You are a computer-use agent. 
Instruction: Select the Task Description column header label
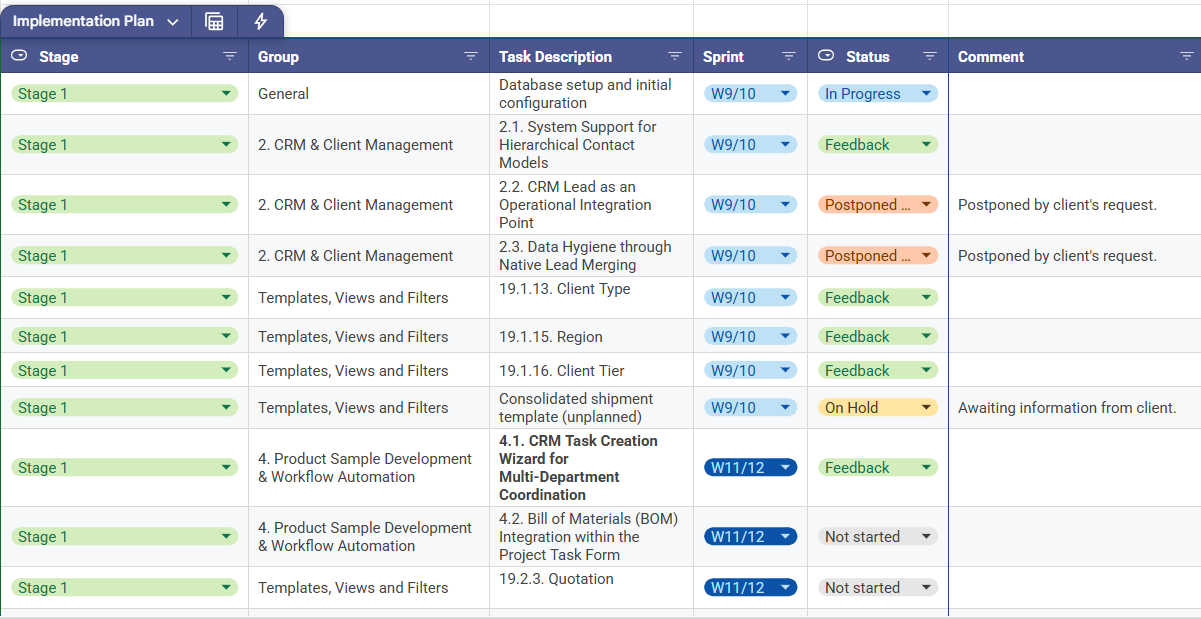[555, 57]
